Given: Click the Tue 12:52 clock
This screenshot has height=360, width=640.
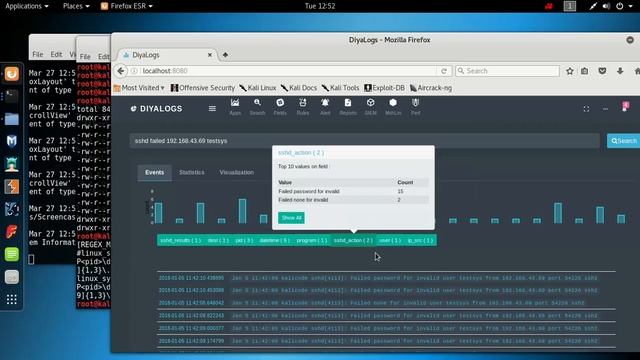Looking at the screenshot, I should [320, 6].
